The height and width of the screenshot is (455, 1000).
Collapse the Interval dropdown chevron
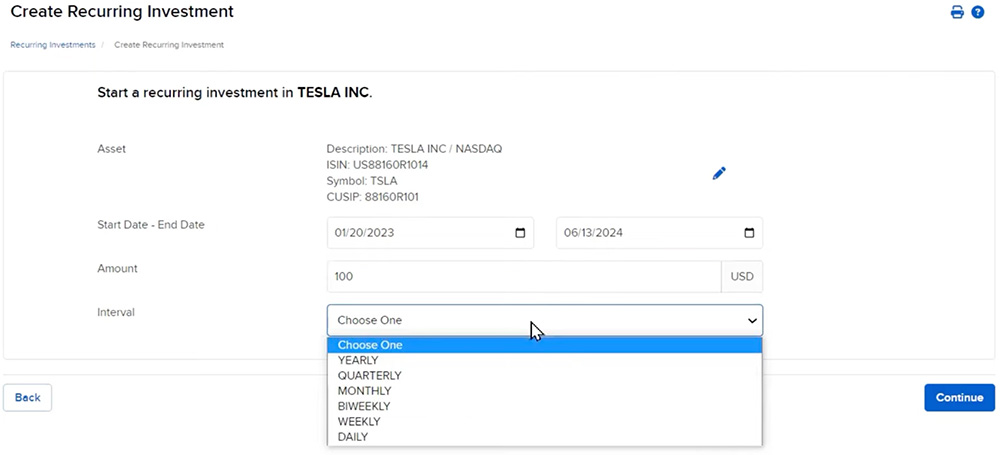click(x=752, y=320)
